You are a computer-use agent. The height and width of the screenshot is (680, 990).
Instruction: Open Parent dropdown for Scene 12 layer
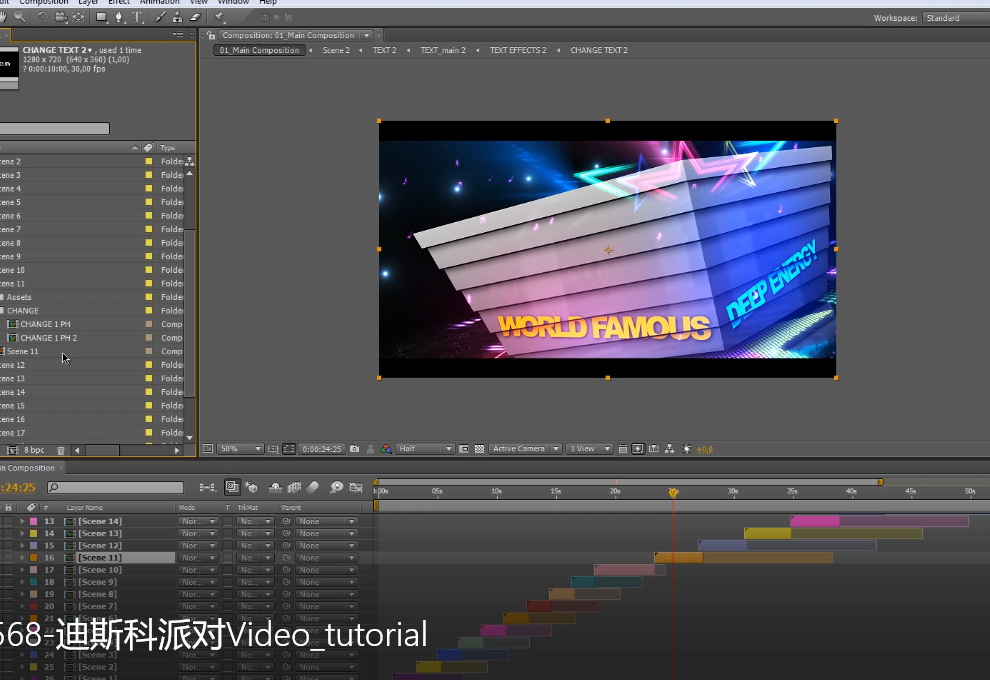[x=327, y=546]
